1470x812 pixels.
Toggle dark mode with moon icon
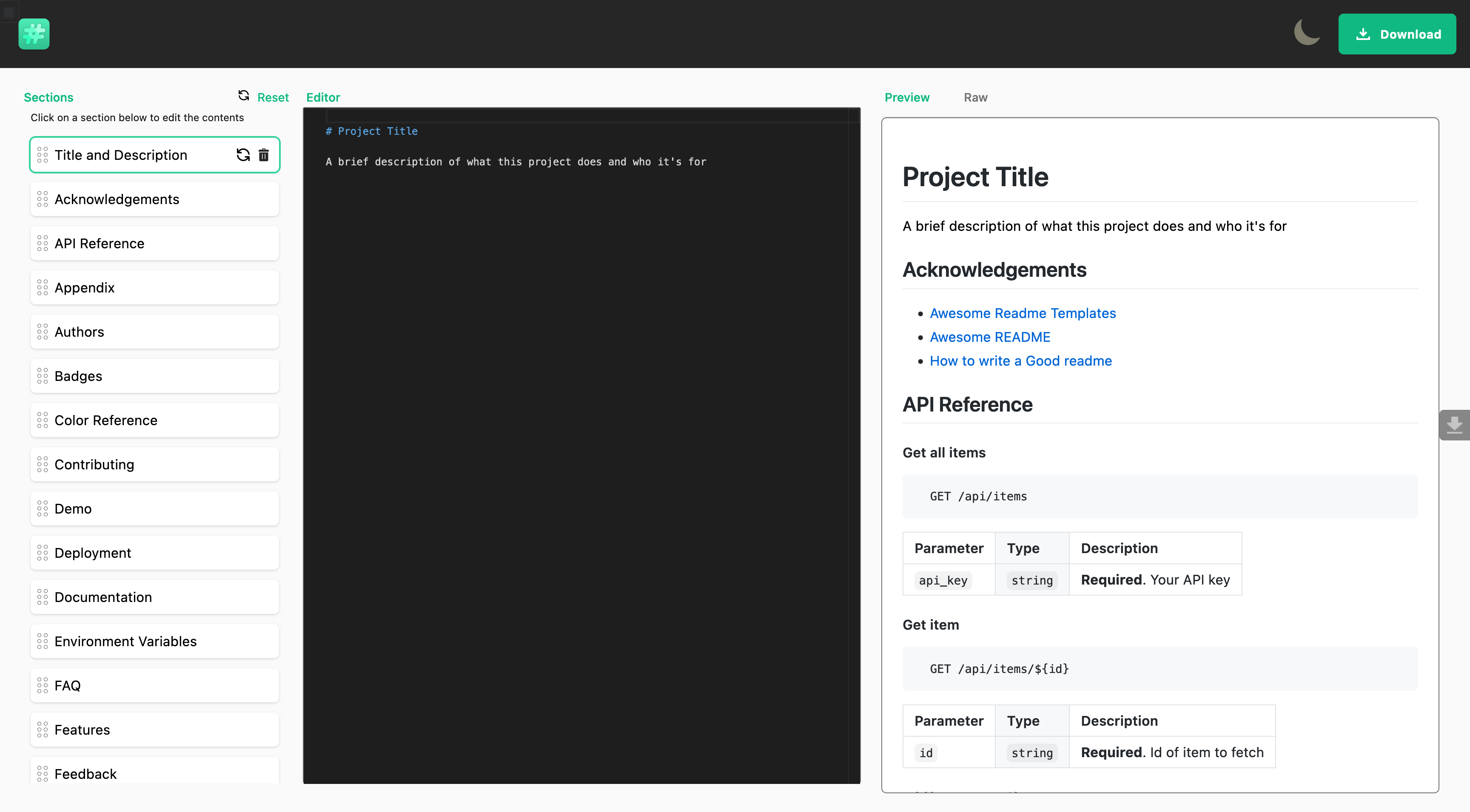1307,32
